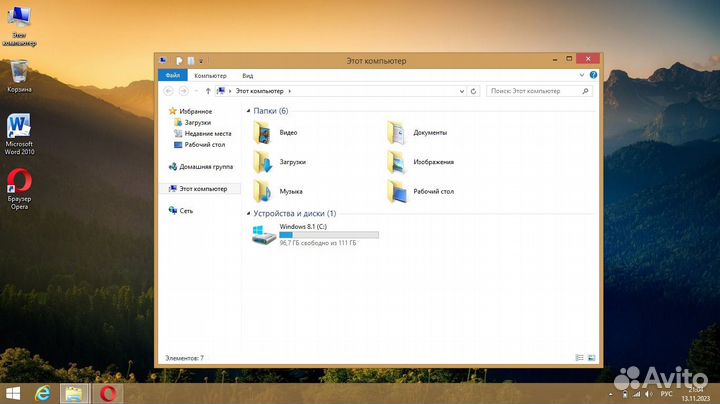The width and height of the screenshot is (720, 404).
Task: Collapse the Устройства и диски section
Action: pyautogui.click(x=249, y=213)
